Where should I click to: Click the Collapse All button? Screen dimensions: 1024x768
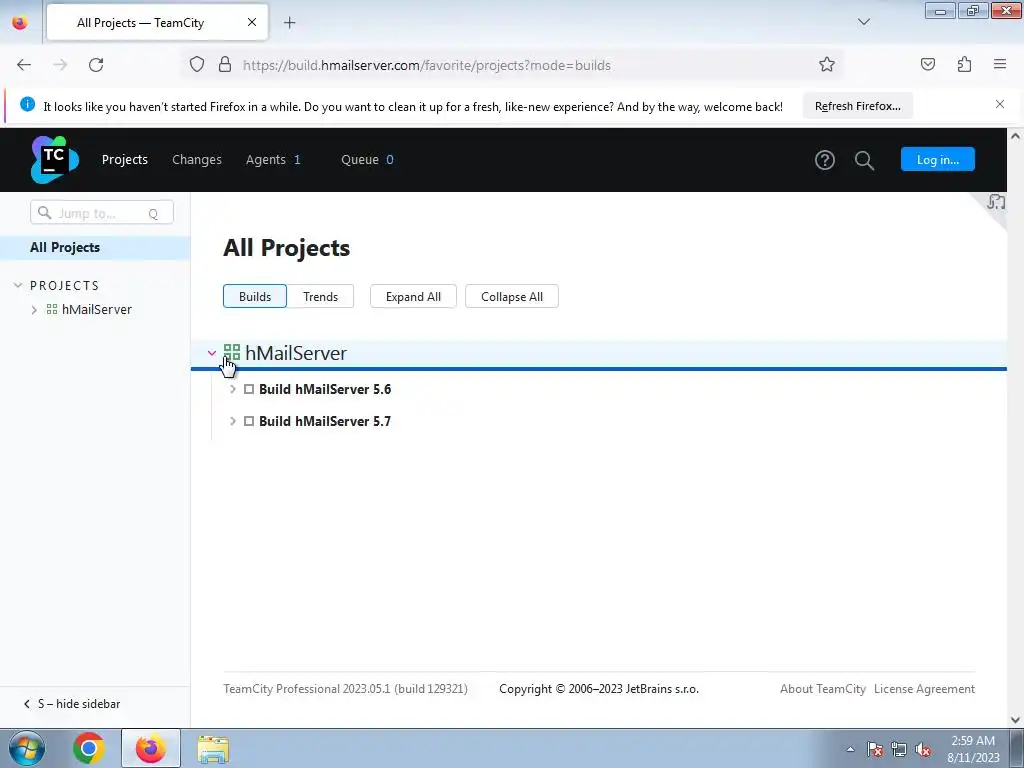(511, 296)
